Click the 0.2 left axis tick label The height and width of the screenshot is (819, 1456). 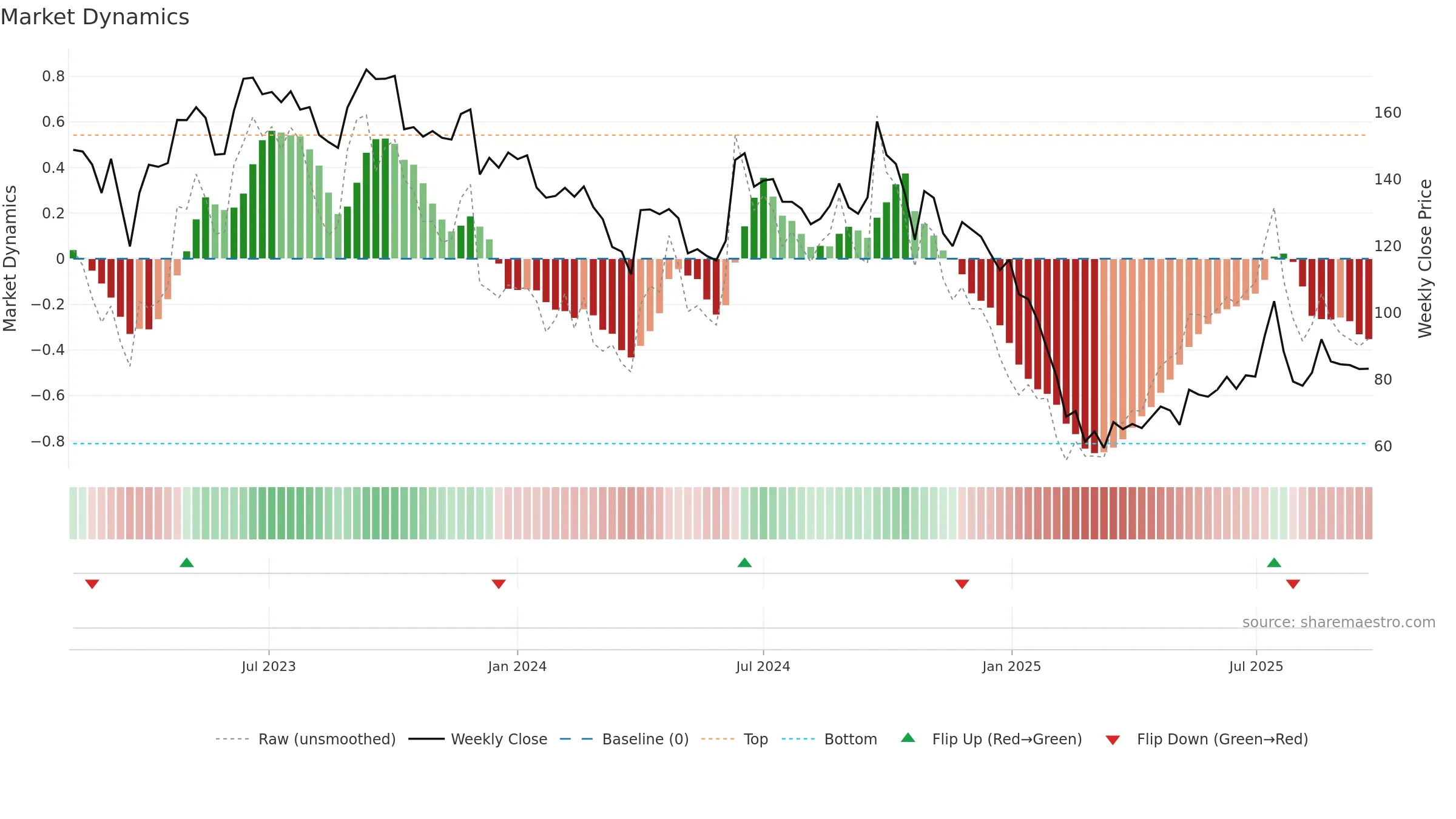(53, 213)
